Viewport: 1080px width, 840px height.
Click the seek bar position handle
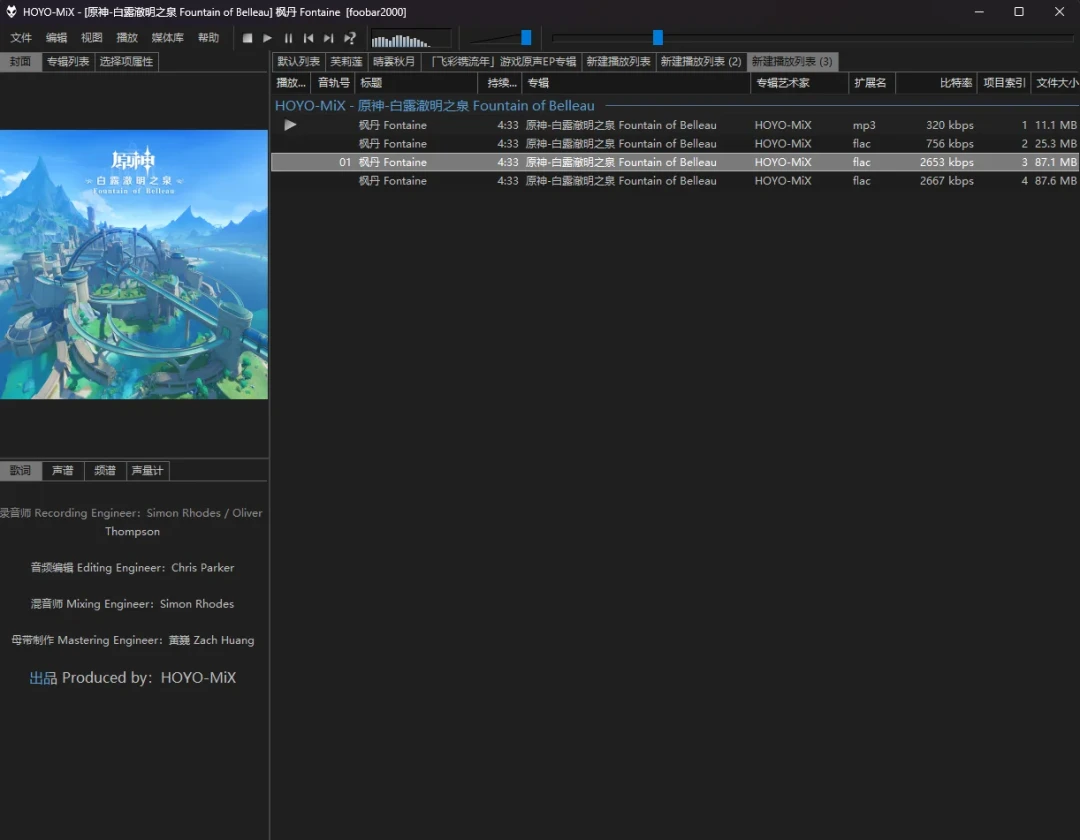pos(658,37)
